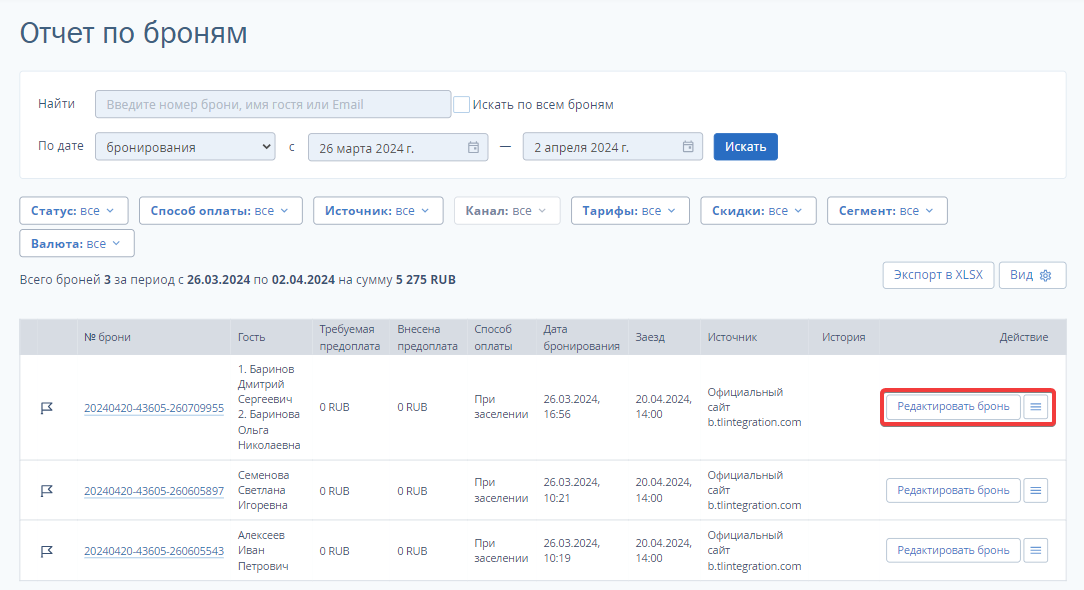Image resolution: width=1084 pixels, height=590 pixels.
Task: Click the flag icon for Баринов booking
Action: [x=46, y=408]
